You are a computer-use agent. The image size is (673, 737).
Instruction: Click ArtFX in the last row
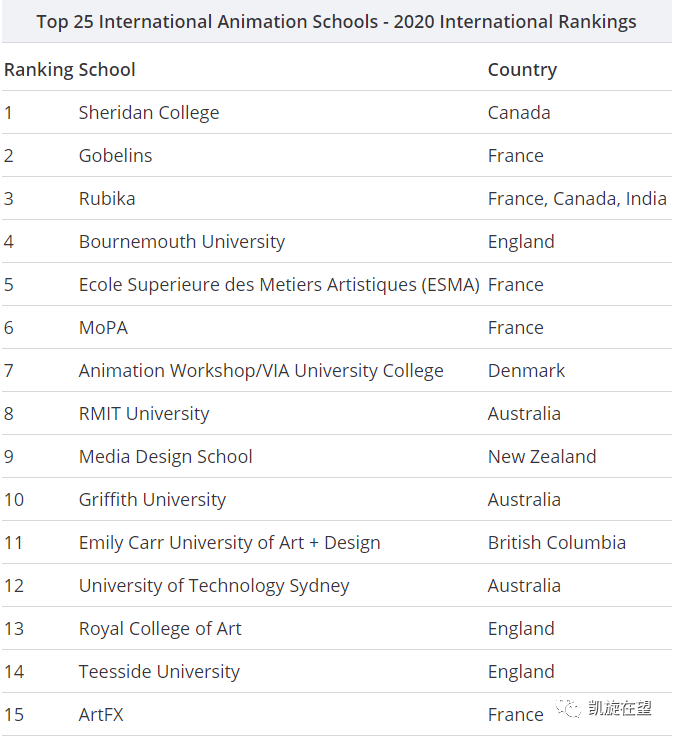point(102,715)
